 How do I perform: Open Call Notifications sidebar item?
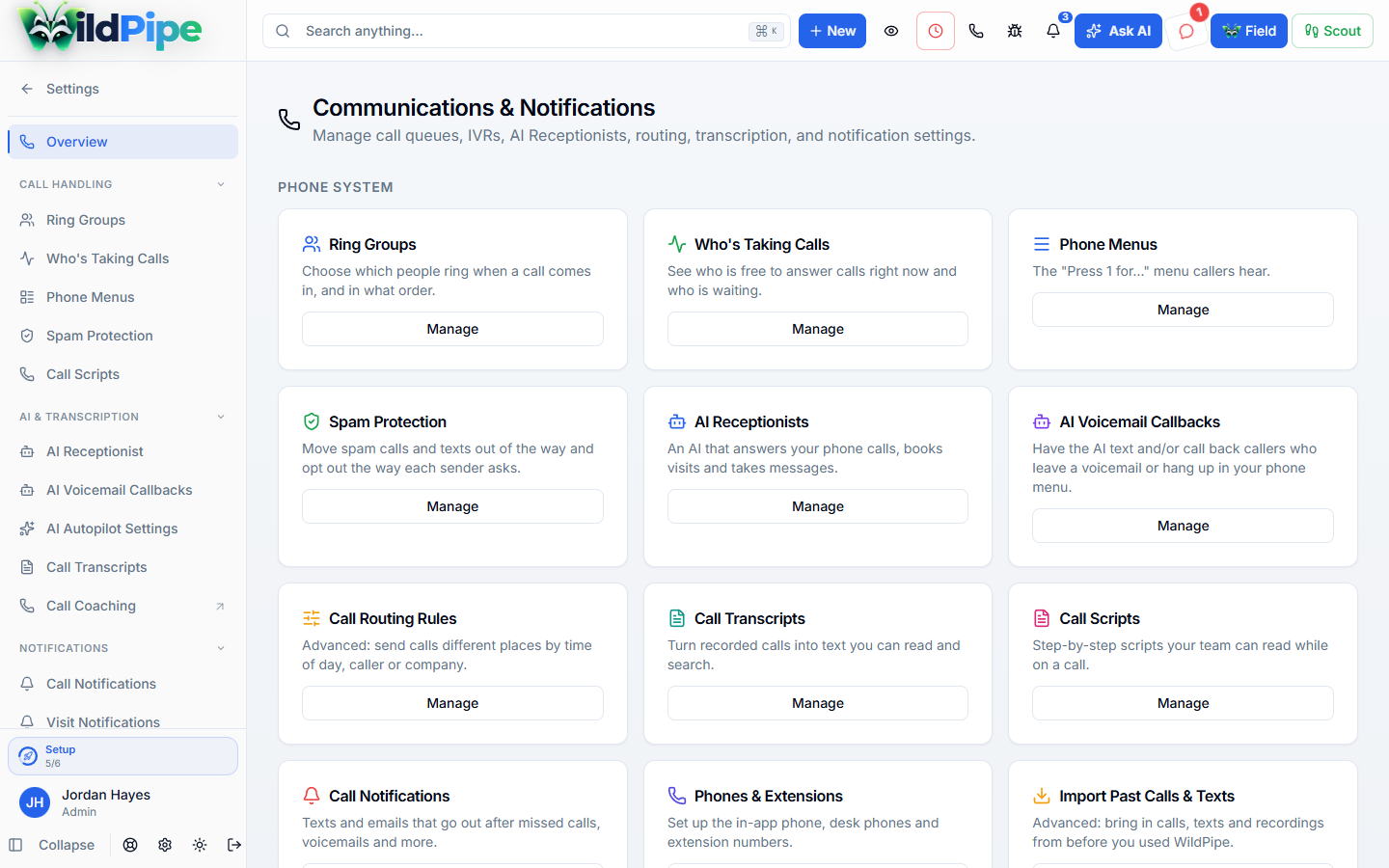(123, 684)
